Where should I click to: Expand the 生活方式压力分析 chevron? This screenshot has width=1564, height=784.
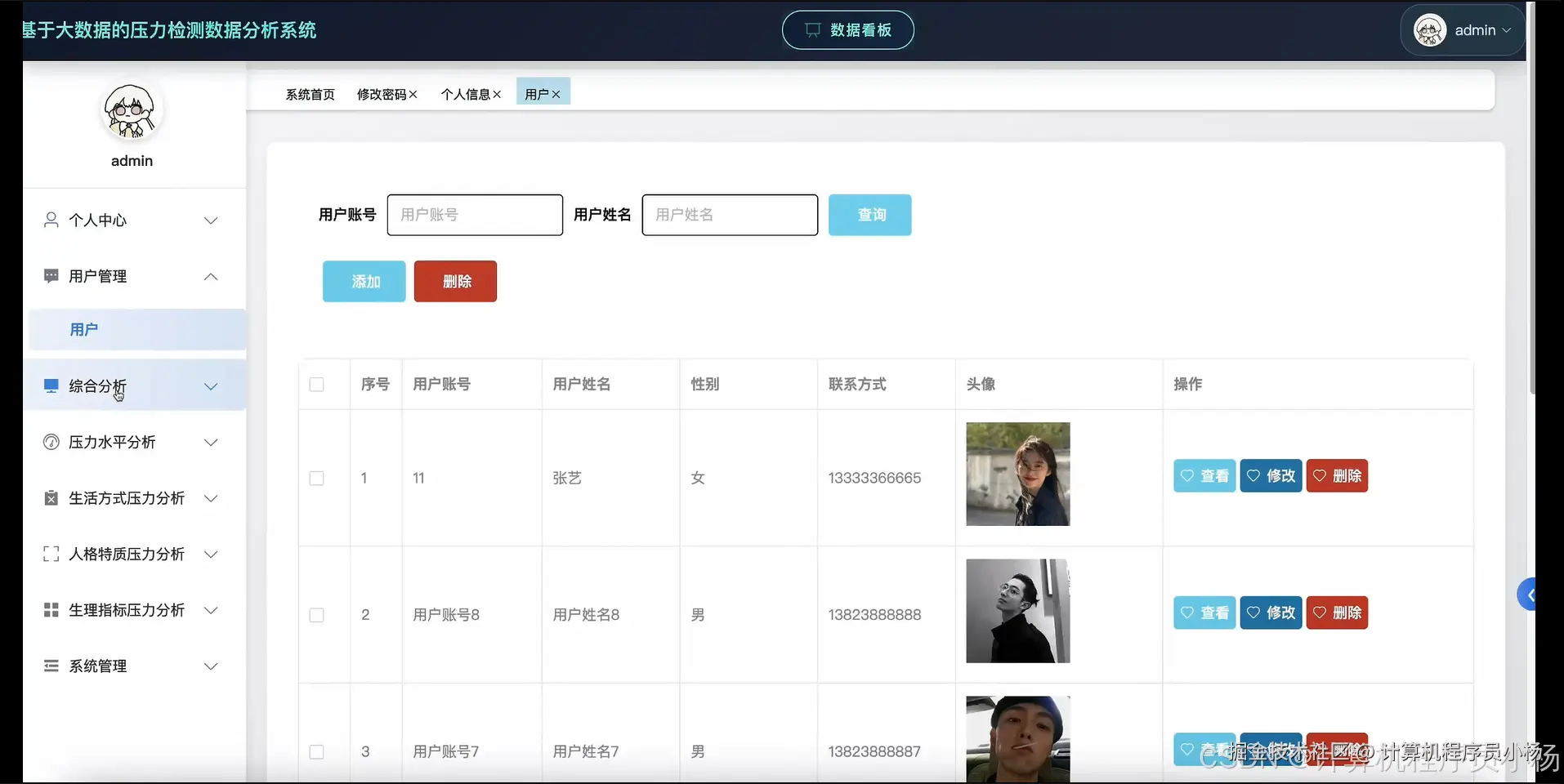pos(211,498)
